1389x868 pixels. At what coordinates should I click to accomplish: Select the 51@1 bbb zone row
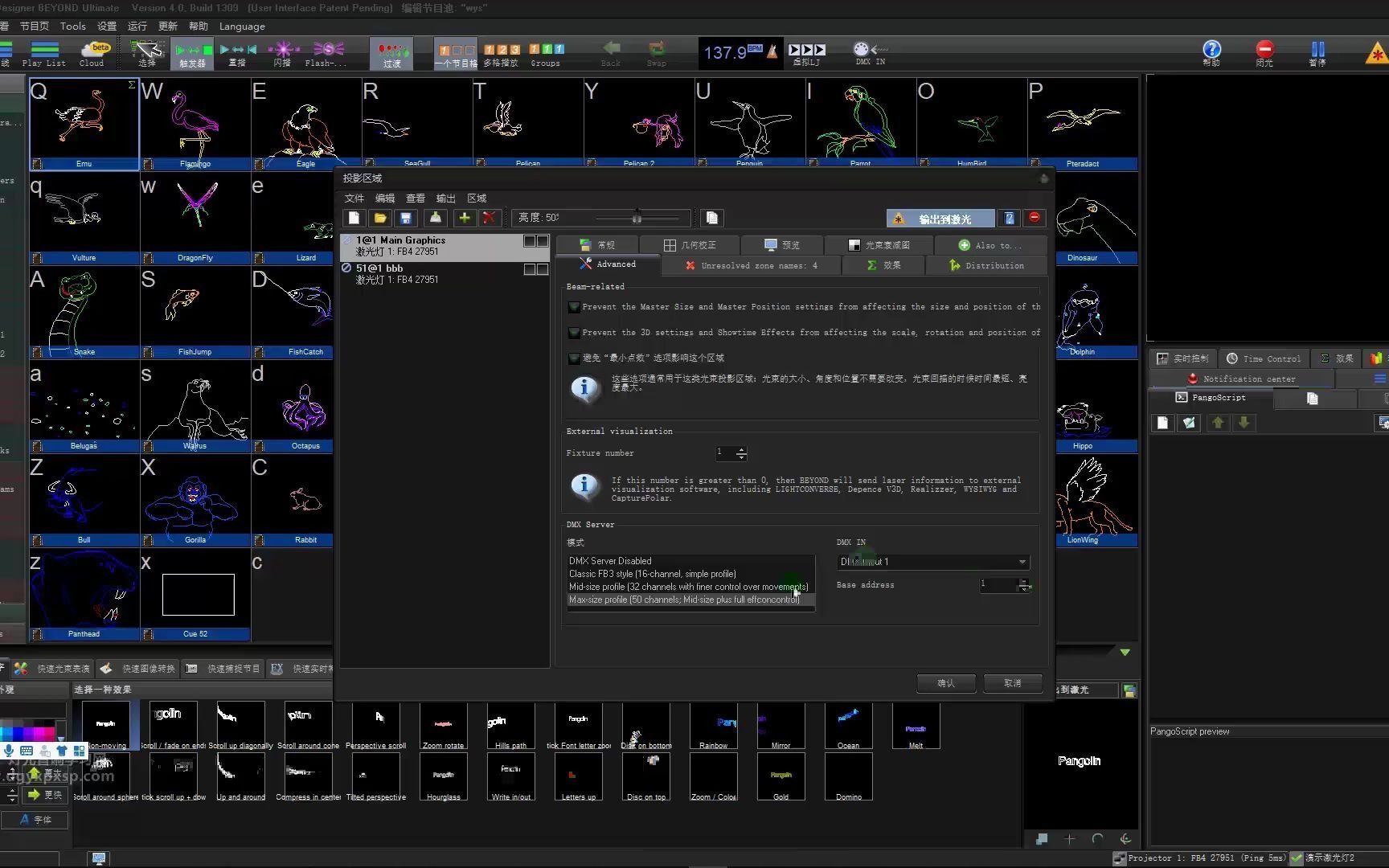coord(445,274)
